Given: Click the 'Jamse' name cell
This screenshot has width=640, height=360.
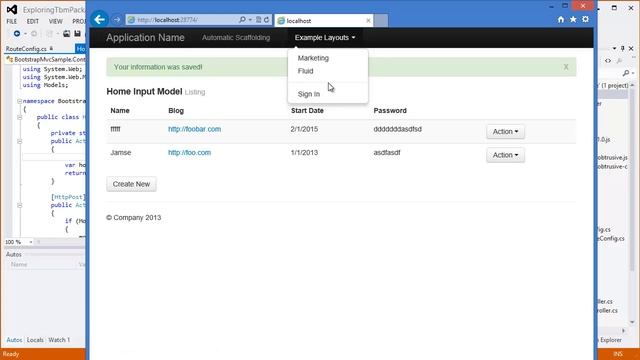Looking at the screenshot, I should [121, 153].
